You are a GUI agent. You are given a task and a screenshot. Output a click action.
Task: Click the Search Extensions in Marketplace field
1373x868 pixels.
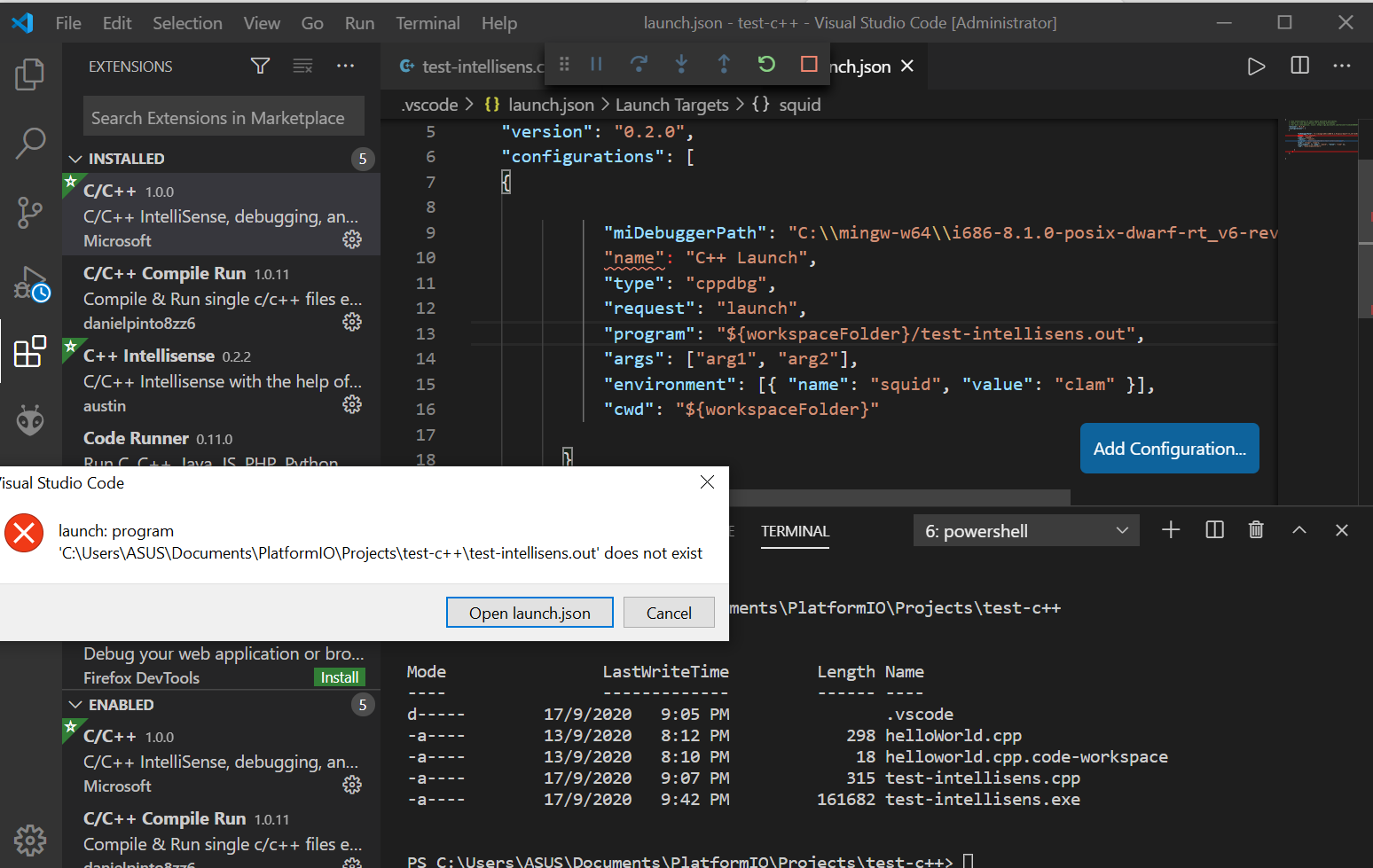click(224, 118)
